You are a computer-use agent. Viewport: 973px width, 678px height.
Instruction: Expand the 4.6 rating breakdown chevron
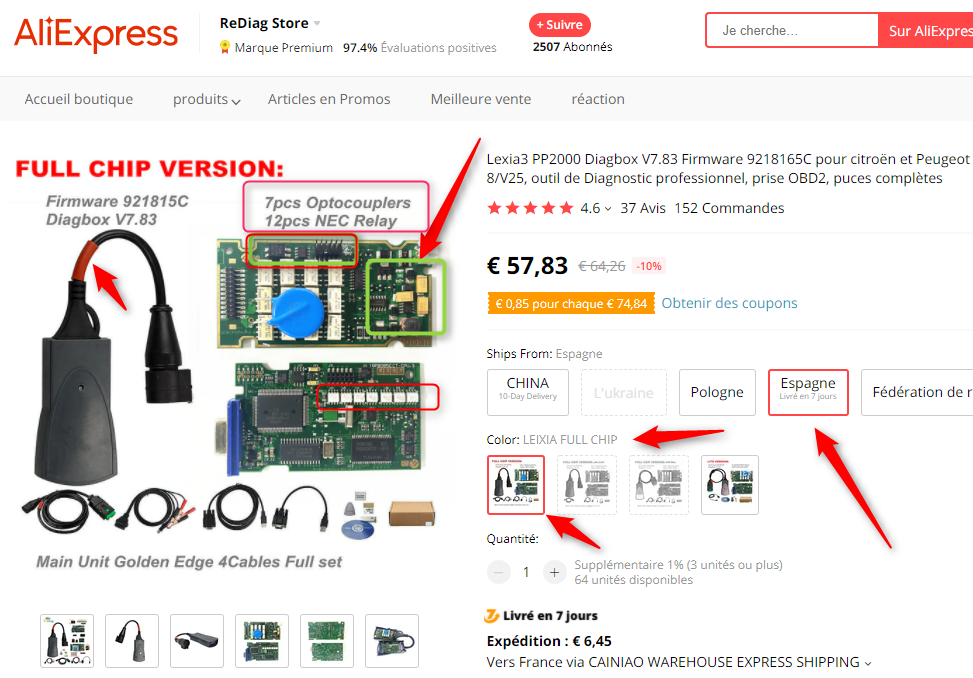[608, 209]
